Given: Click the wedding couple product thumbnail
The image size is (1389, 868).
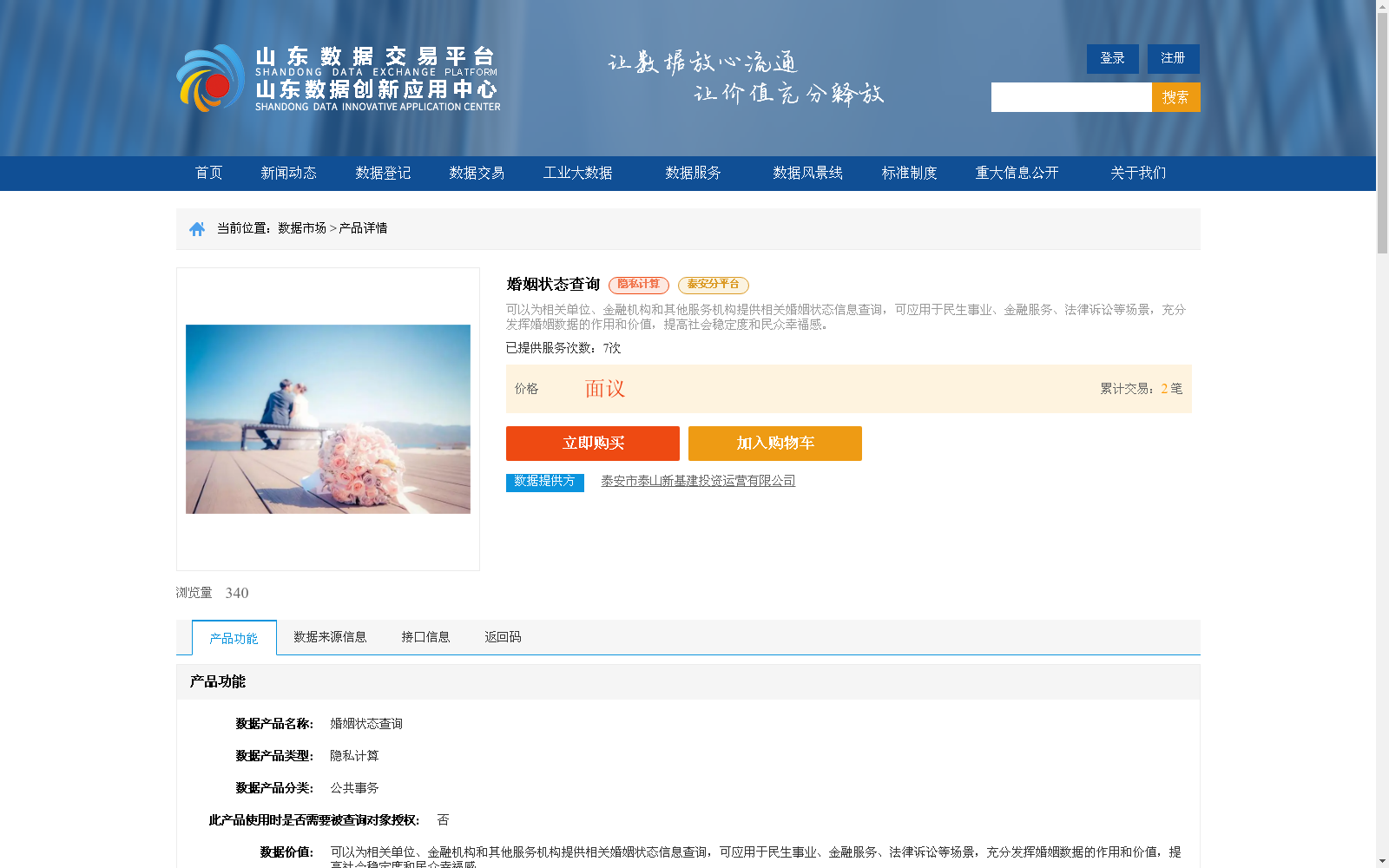Looking at the screenshot, I should coord(328,419).
